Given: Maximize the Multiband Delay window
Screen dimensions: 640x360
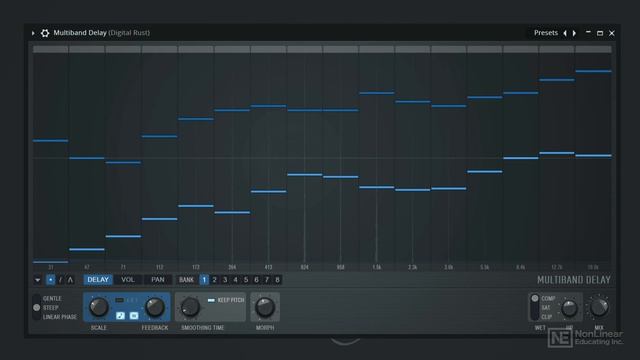Looking at the screenshot, I should 600,33.
